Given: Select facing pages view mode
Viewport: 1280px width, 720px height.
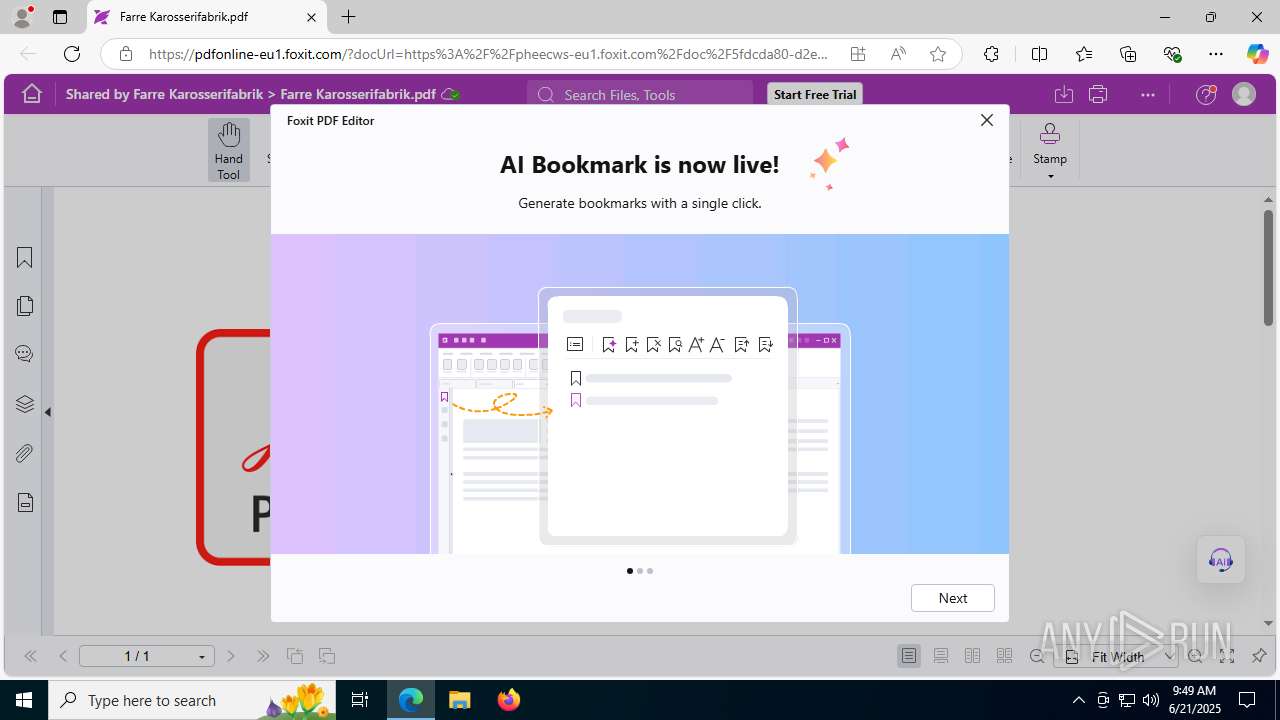Looking at the screenshot, I should click(972, 656).
